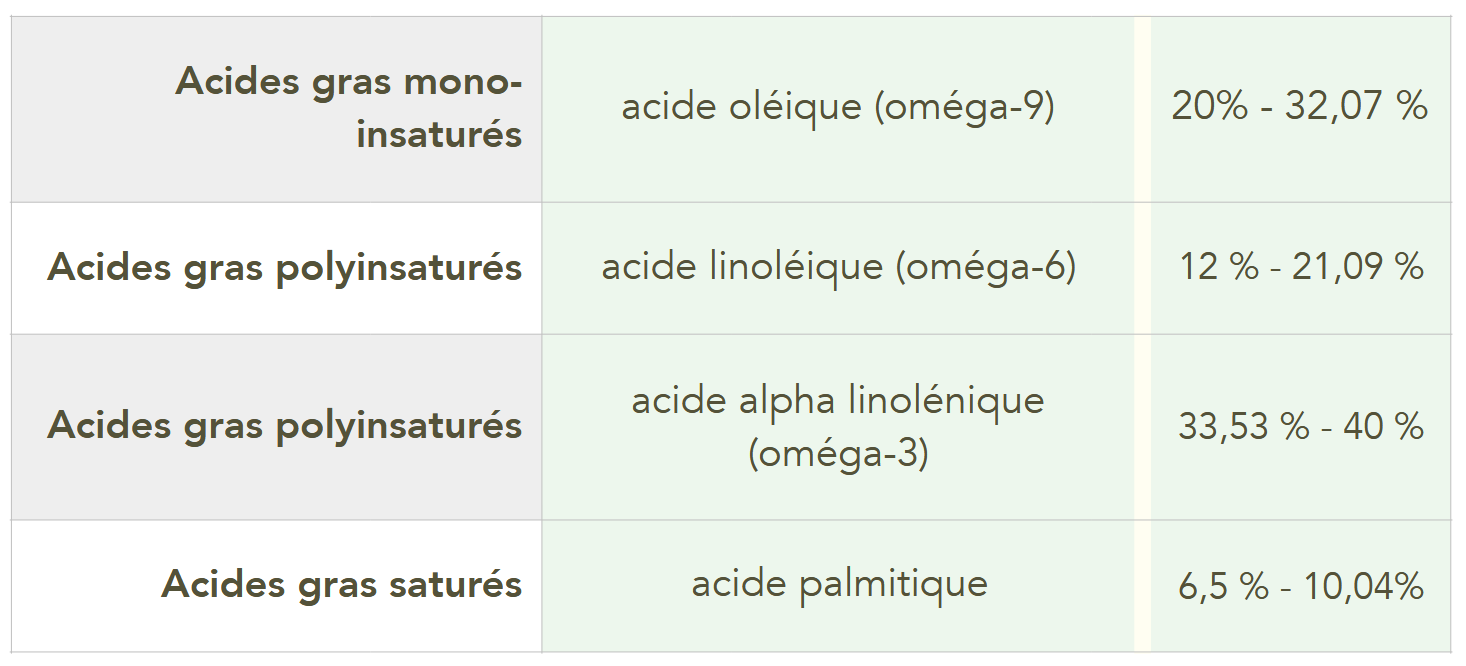Select the 'Acides gras mono-insaturés' header cell

(x=276, y=109)
